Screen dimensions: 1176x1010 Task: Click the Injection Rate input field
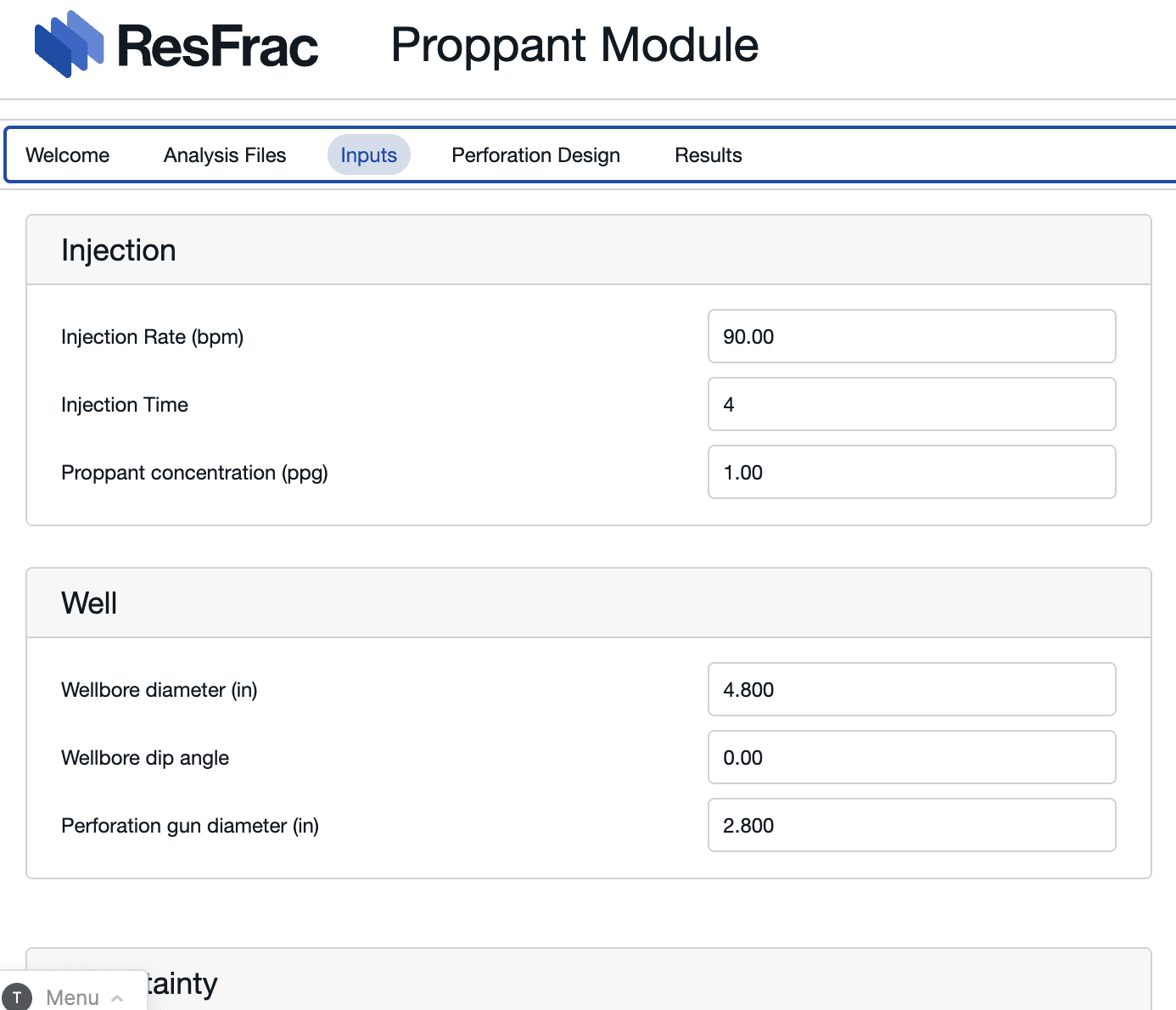pyautogui.click(x=912, y=336)
